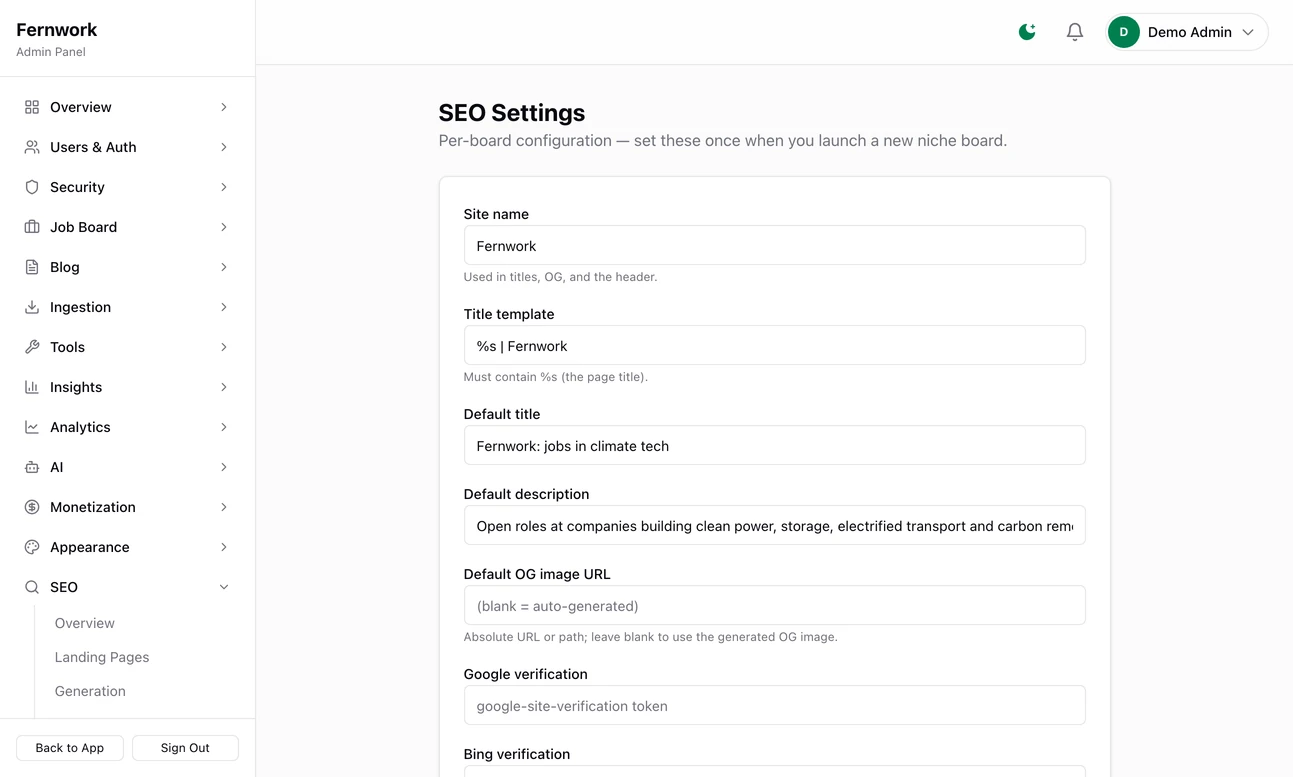Screen dimensions: 1293x777
Task: Click the Security shield icon
Action: click(32, 187)
